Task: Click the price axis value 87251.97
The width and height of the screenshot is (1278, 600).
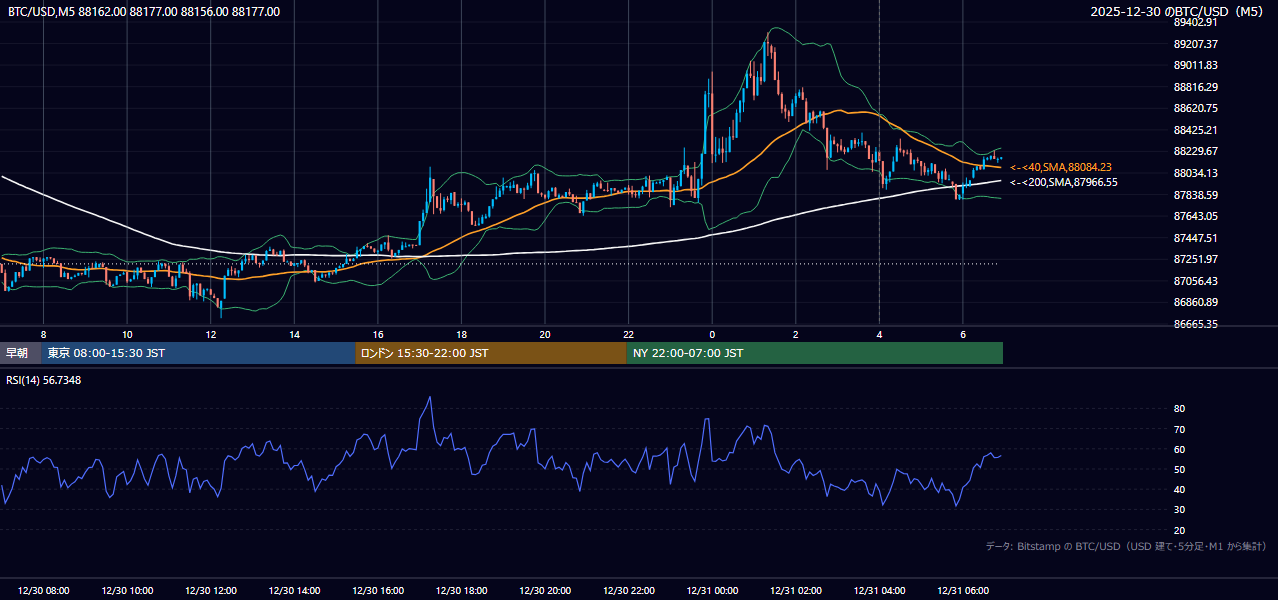Action: (x=1195, y=259)
